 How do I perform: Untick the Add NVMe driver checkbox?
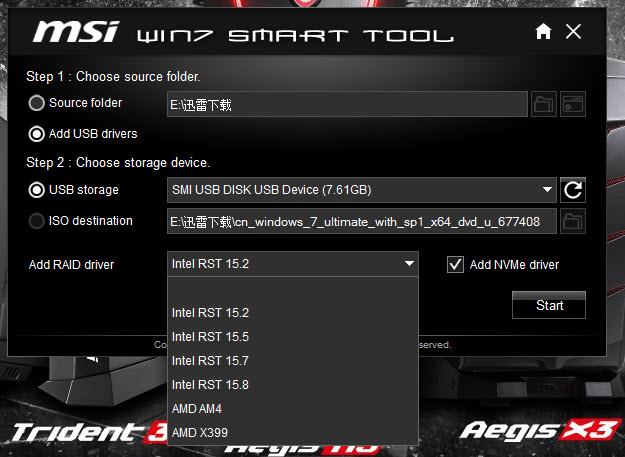455,265
